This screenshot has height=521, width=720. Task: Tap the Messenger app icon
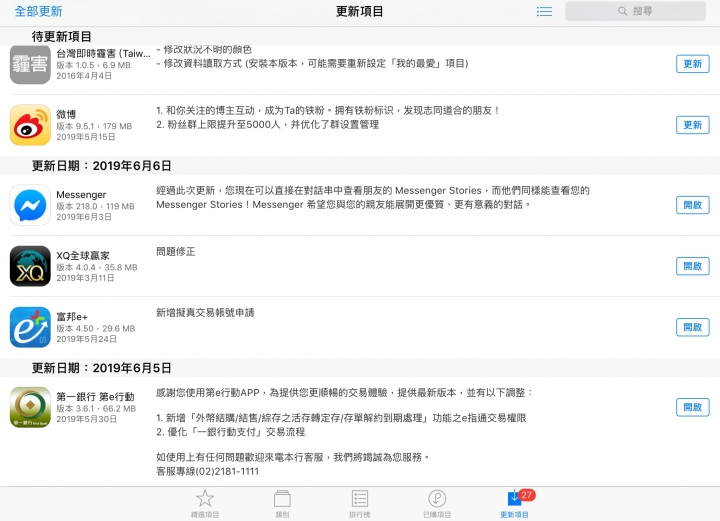click(30, 205)
